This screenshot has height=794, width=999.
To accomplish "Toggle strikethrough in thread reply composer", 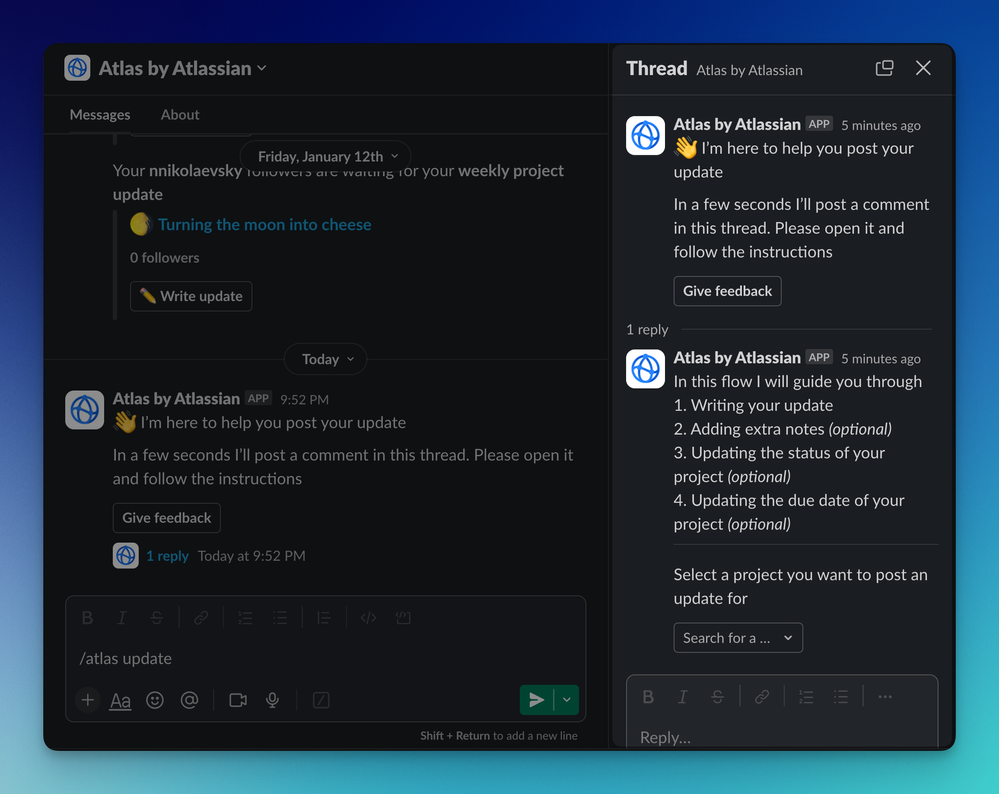I will coord(717,697).
